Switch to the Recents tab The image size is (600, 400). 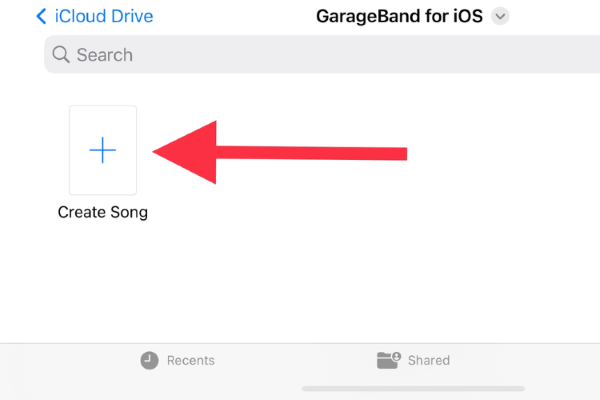(178, 360)
